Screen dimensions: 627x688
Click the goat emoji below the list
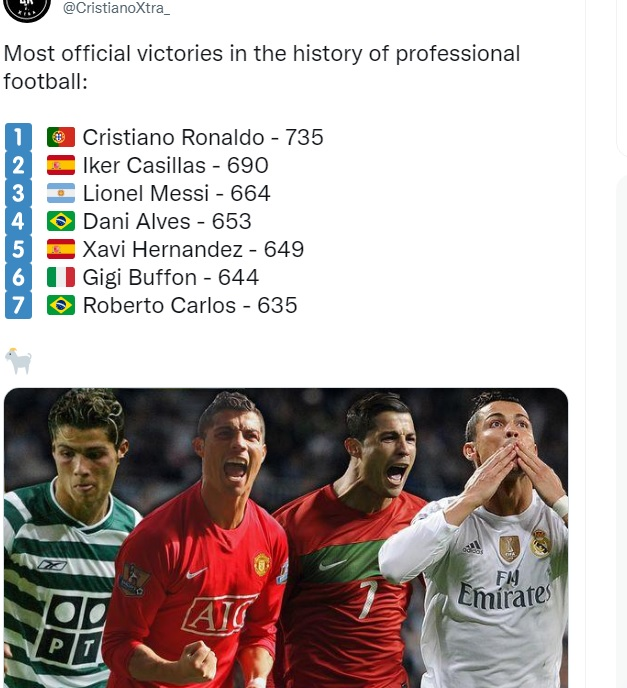point(18,361)
